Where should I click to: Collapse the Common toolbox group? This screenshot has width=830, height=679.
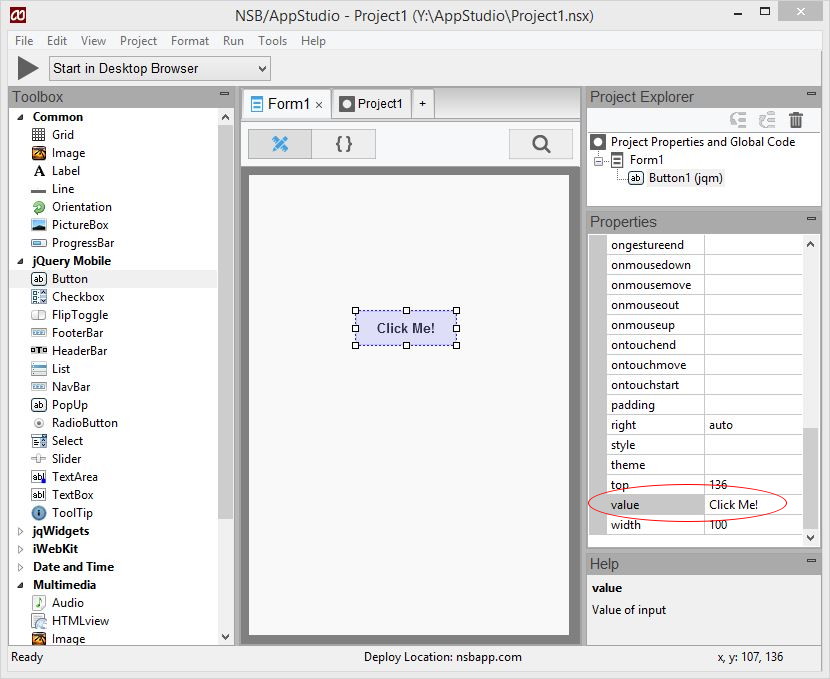(x=21, y=117)
